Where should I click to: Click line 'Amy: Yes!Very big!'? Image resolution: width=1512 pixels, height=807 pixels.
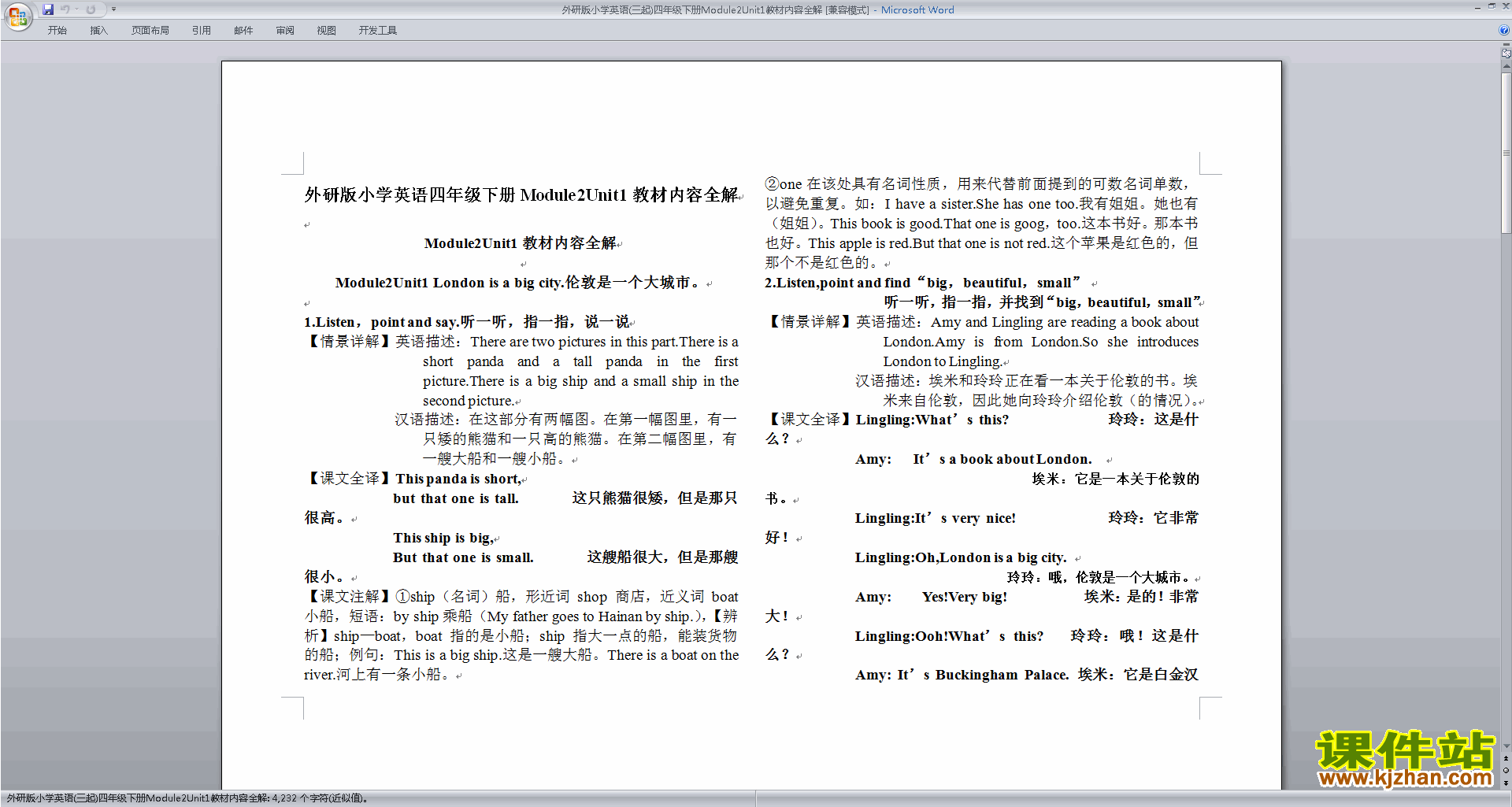(x=932, y=597)
